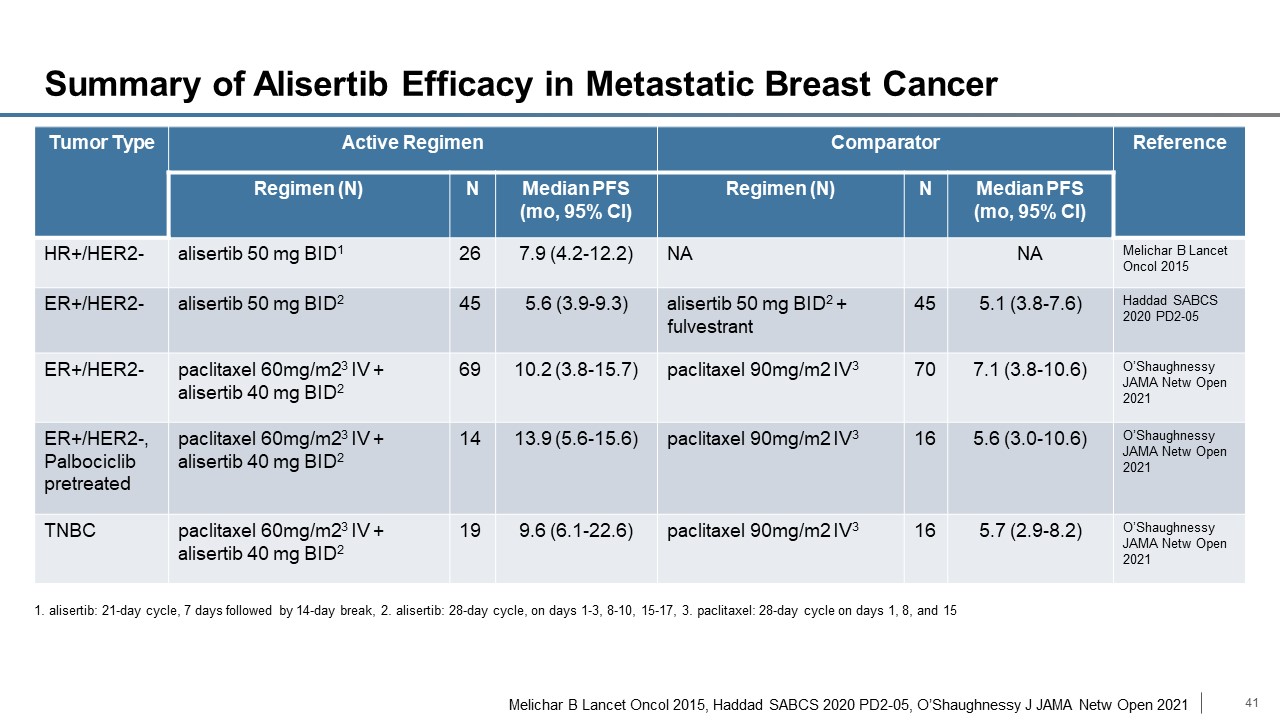This screenshot has width=1280, height=720.
Task: Click the citation line at the slide bottom
Action: (849, 706)
